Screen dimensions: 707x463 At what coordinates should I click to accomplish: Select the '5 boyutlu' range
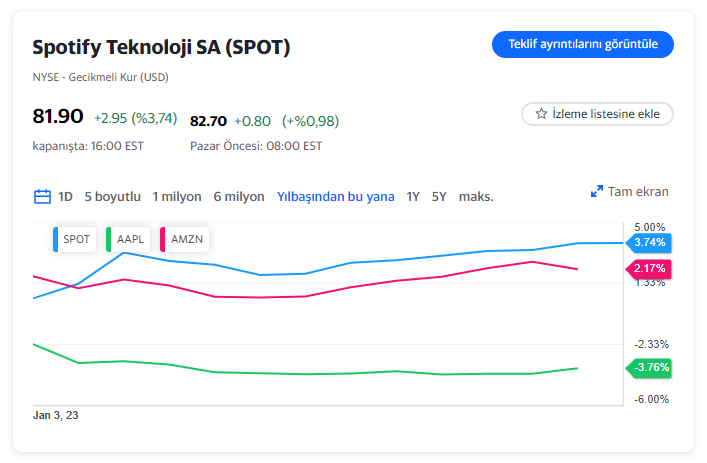[x=113, y=197]
